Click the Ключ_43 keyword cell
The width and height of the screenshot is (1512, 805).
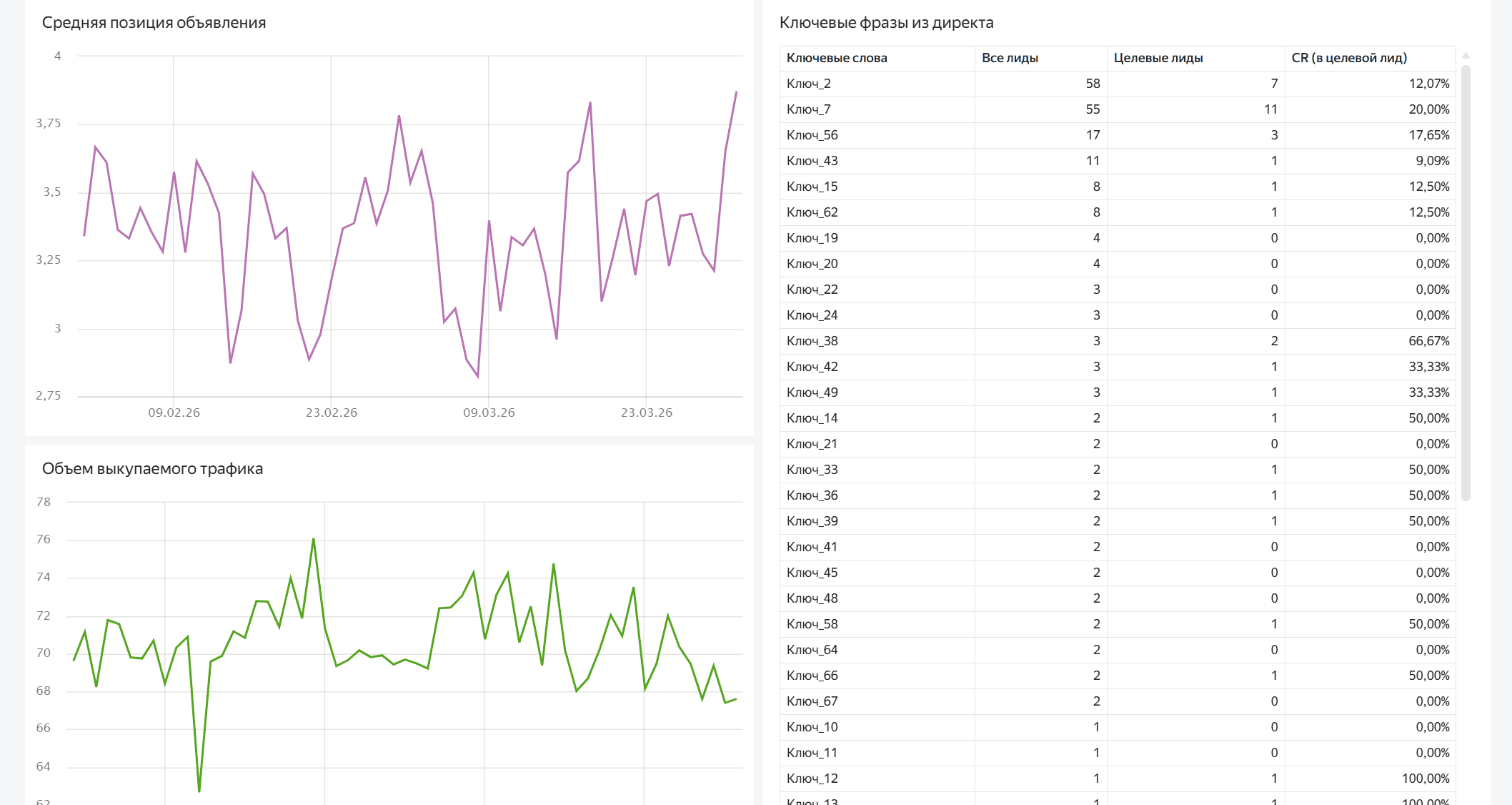tap(812, 161)
